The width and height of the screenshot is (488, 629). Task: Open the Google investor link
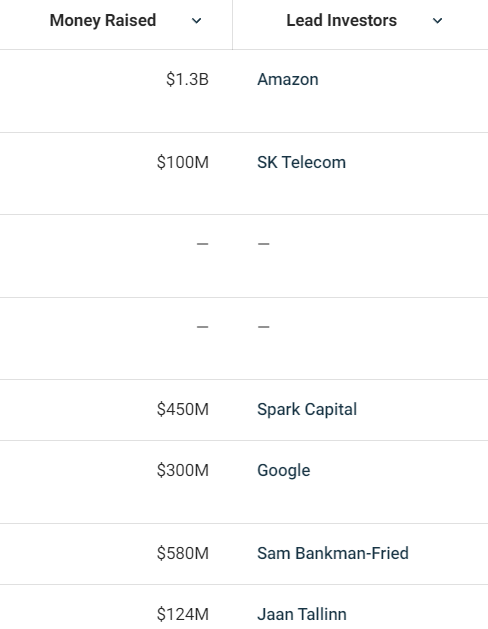tap(284, 471)
